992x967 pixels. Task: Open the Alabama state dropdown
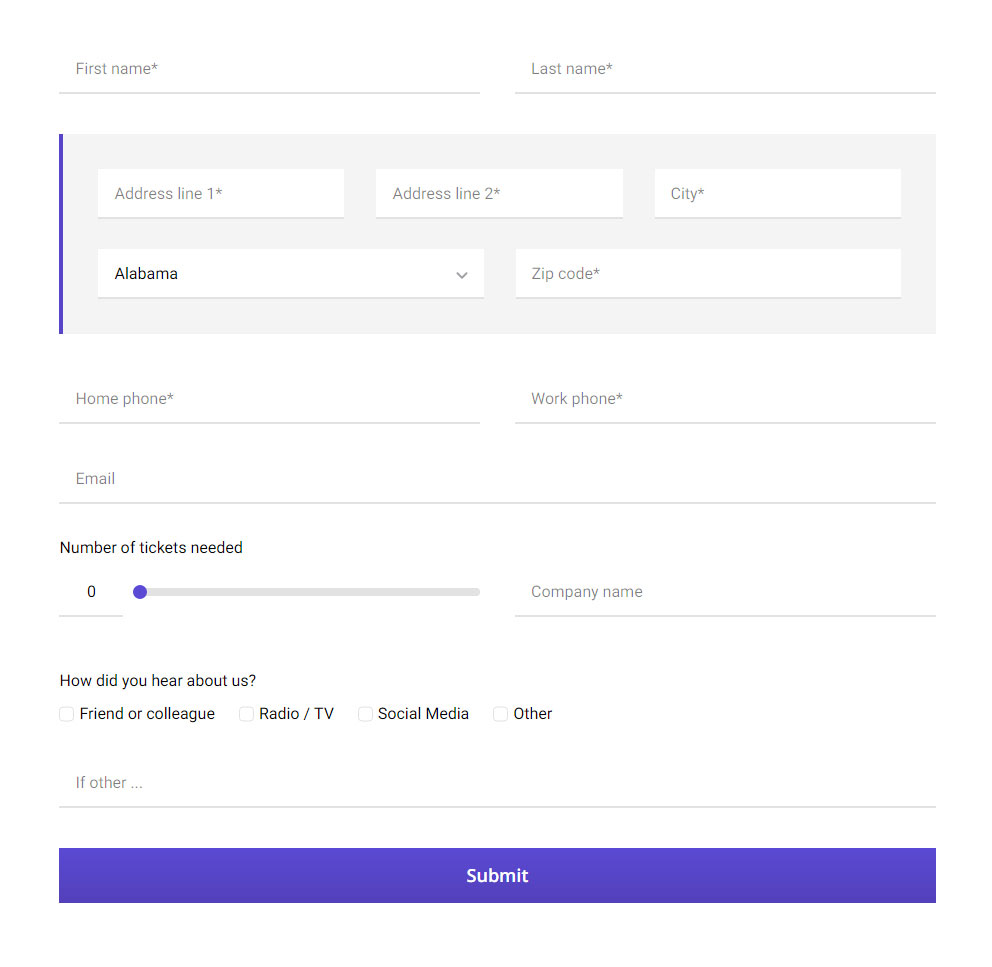point(290,273)
